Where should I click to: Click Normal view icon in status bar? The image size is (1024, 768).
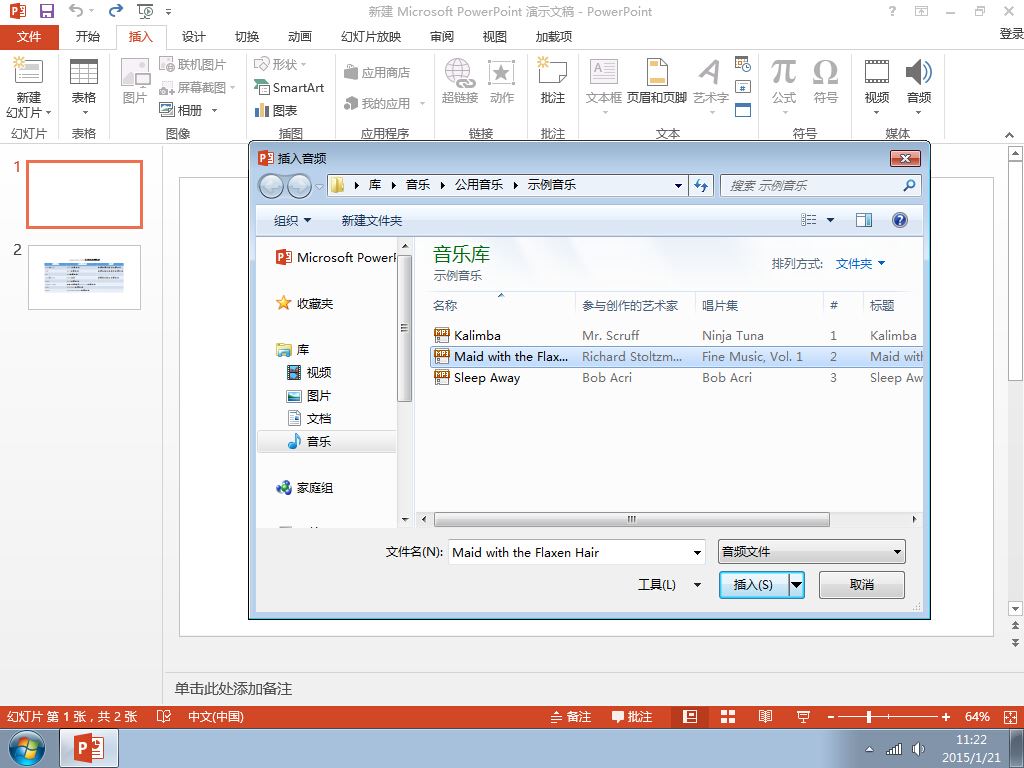(690, 716)
